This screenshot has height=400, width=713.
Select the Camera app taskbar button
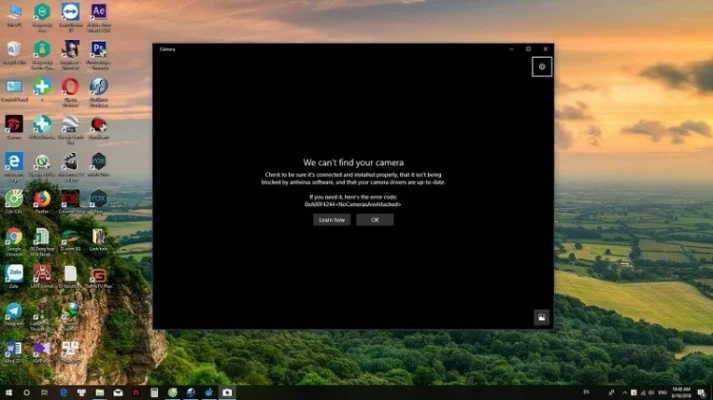coord(227,393)
